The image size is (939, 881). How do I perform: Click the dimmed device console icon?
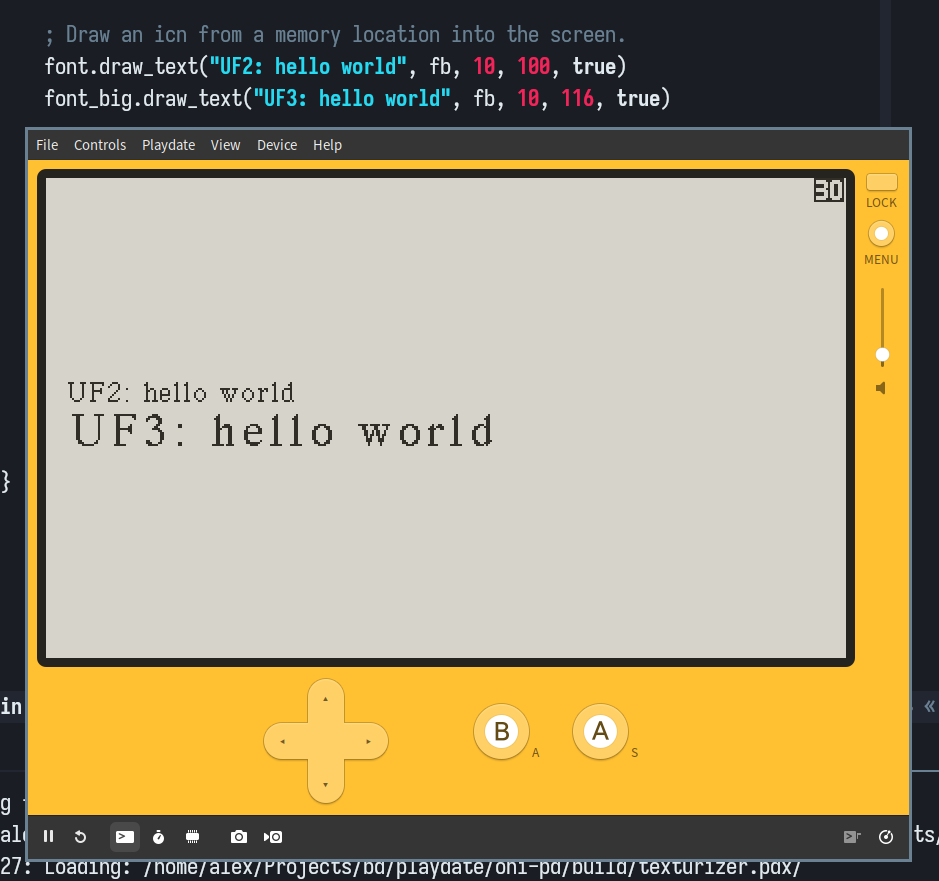click(x=852, y=837)
